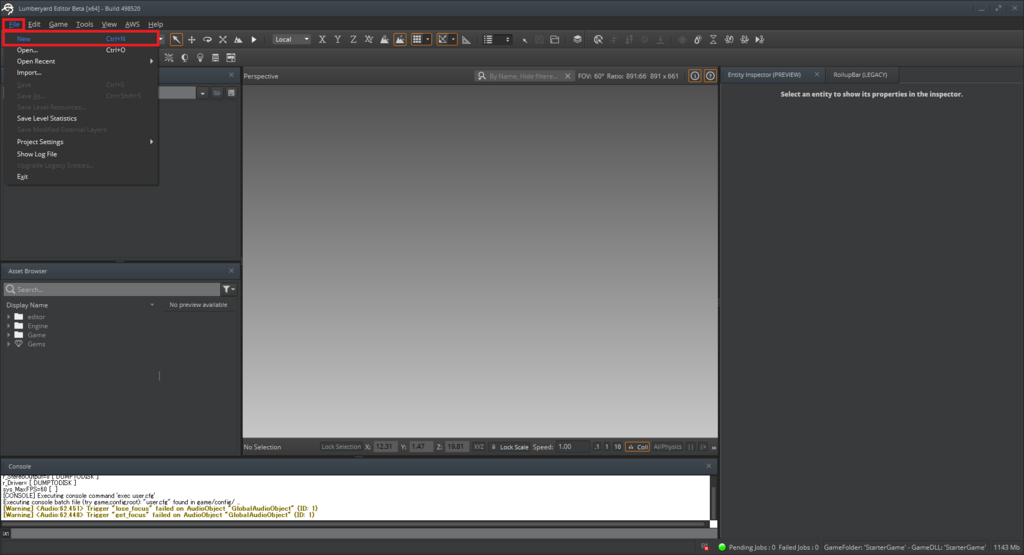
Task: Expand Project Settings submenu
Action: (81, 142)
